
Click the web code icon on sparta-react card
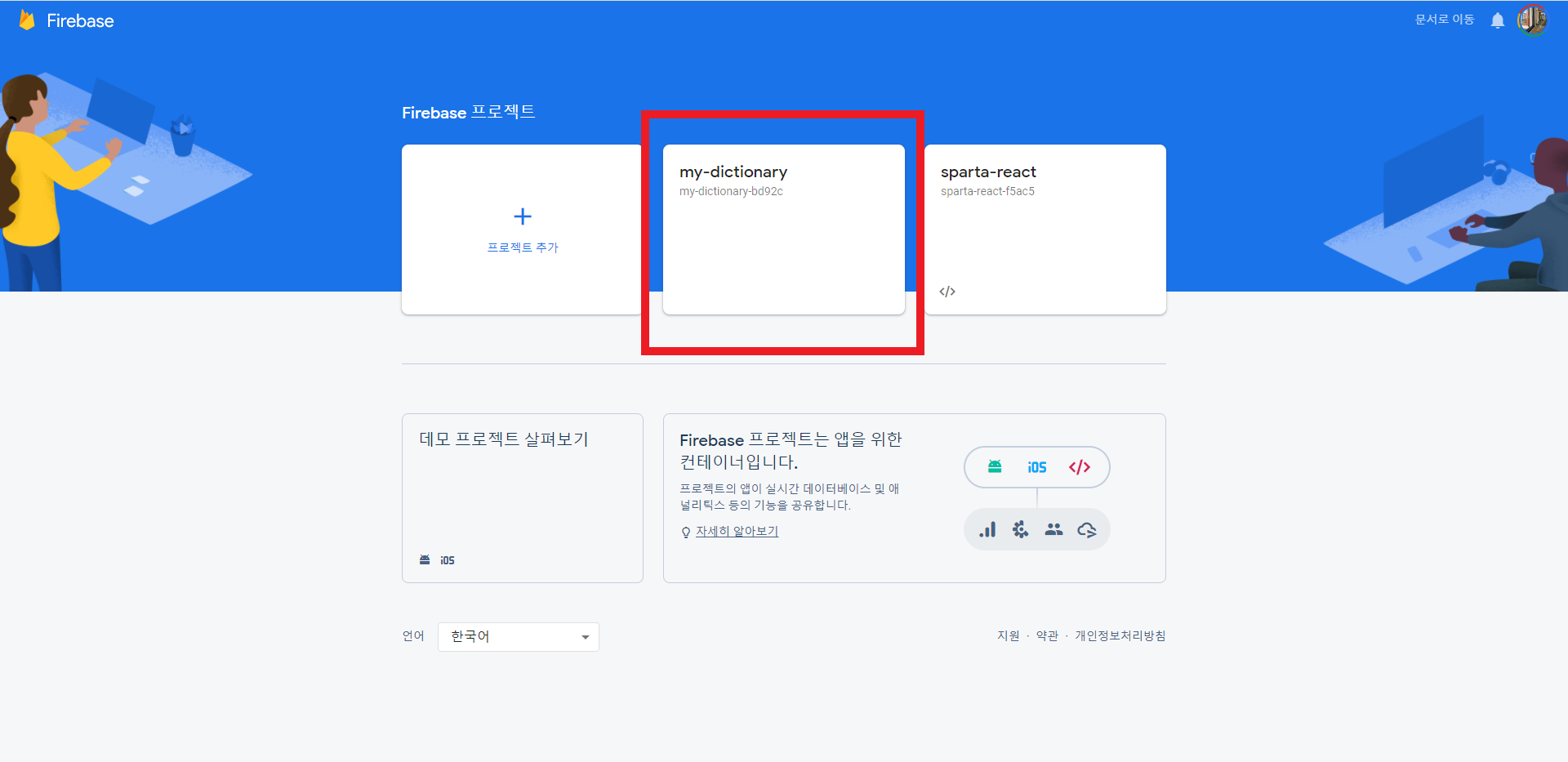(947, 292)
